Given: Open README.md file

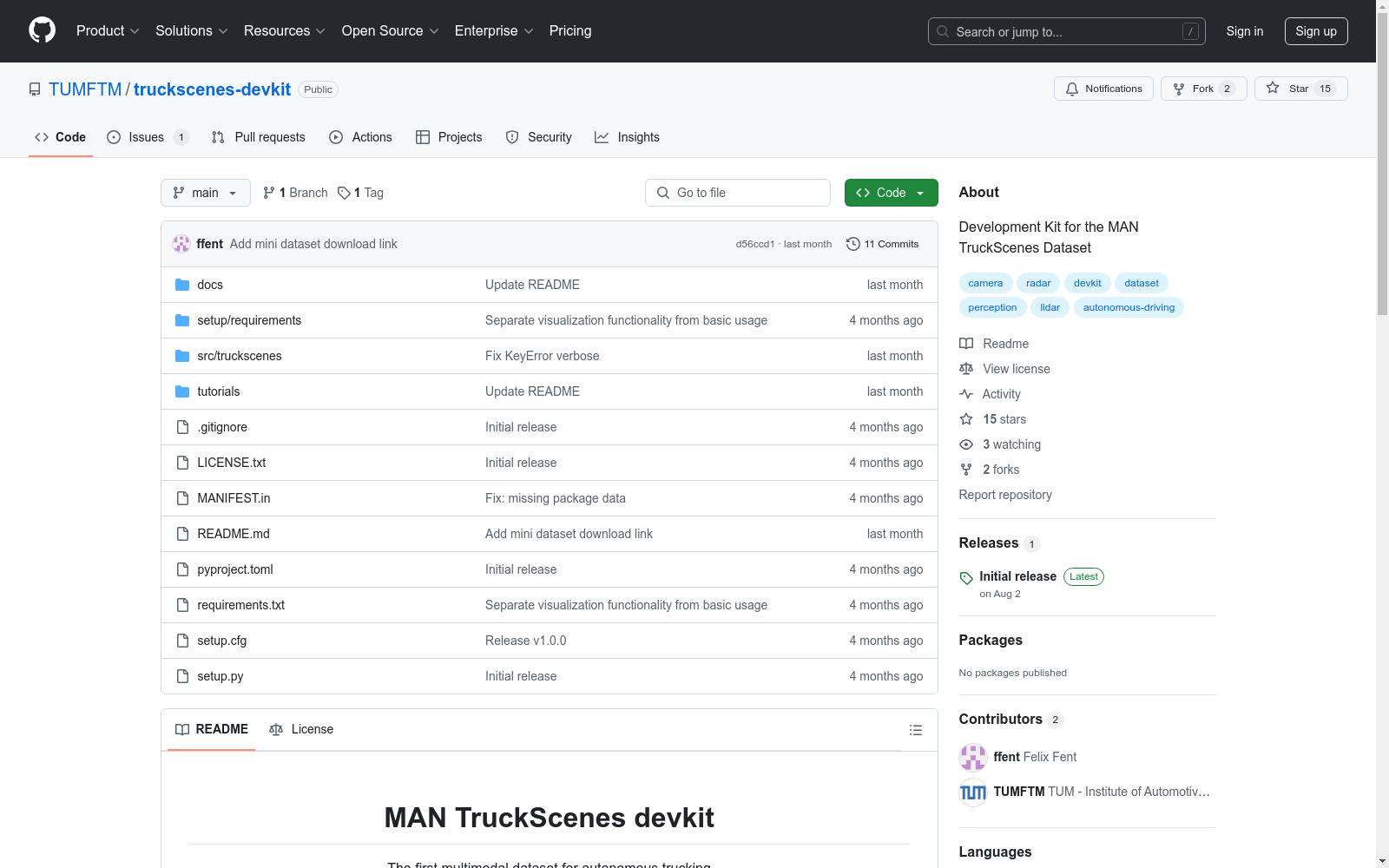Looking at the screenshot, I should [x=234, y=534].
